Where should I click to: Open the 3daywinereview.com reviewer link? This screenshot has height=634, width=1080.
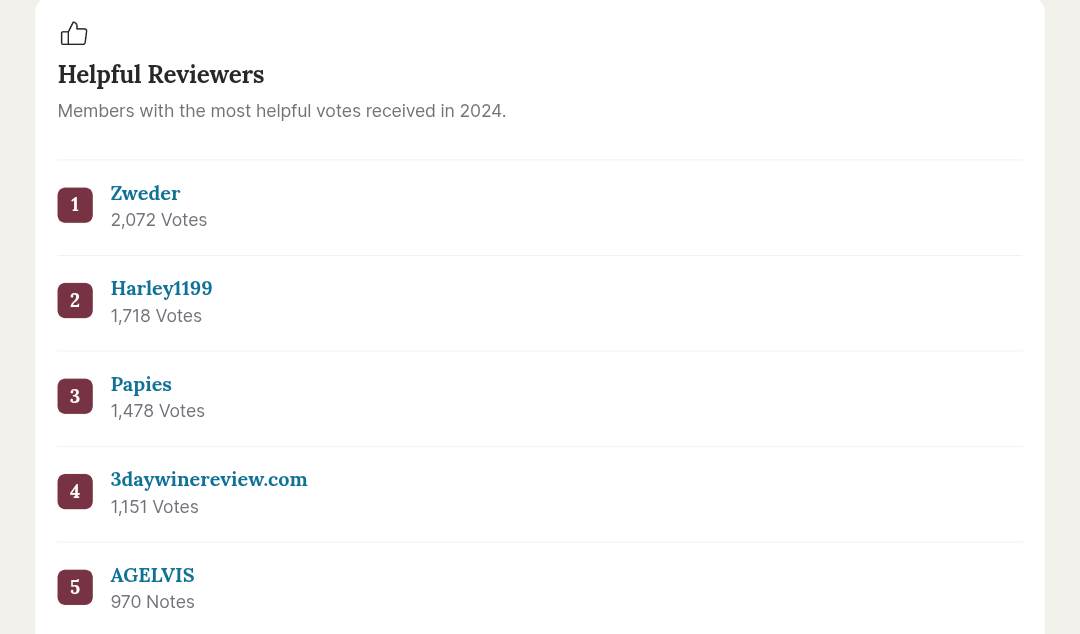point(209,479)
